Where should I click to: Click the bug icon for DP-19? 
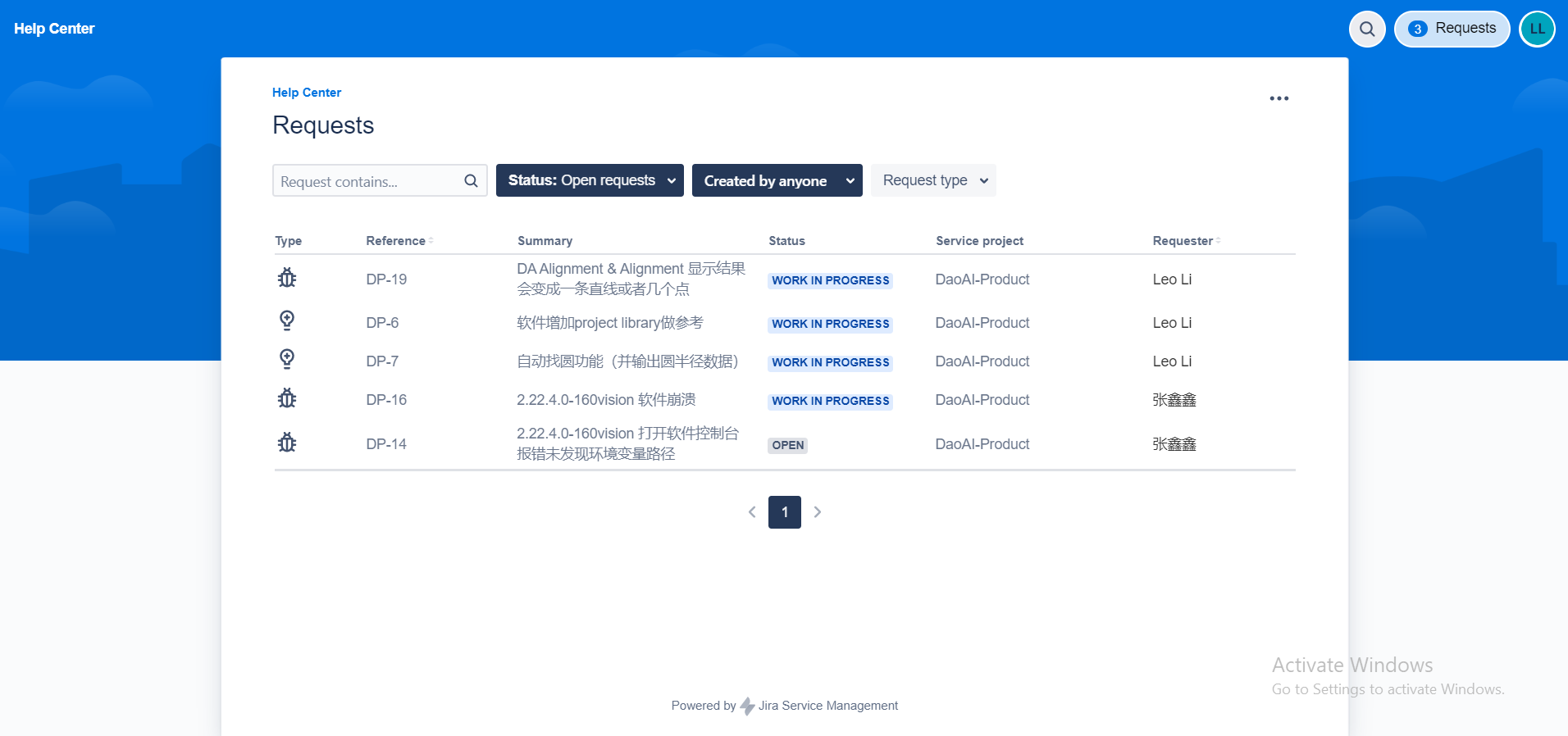[287, 279]
